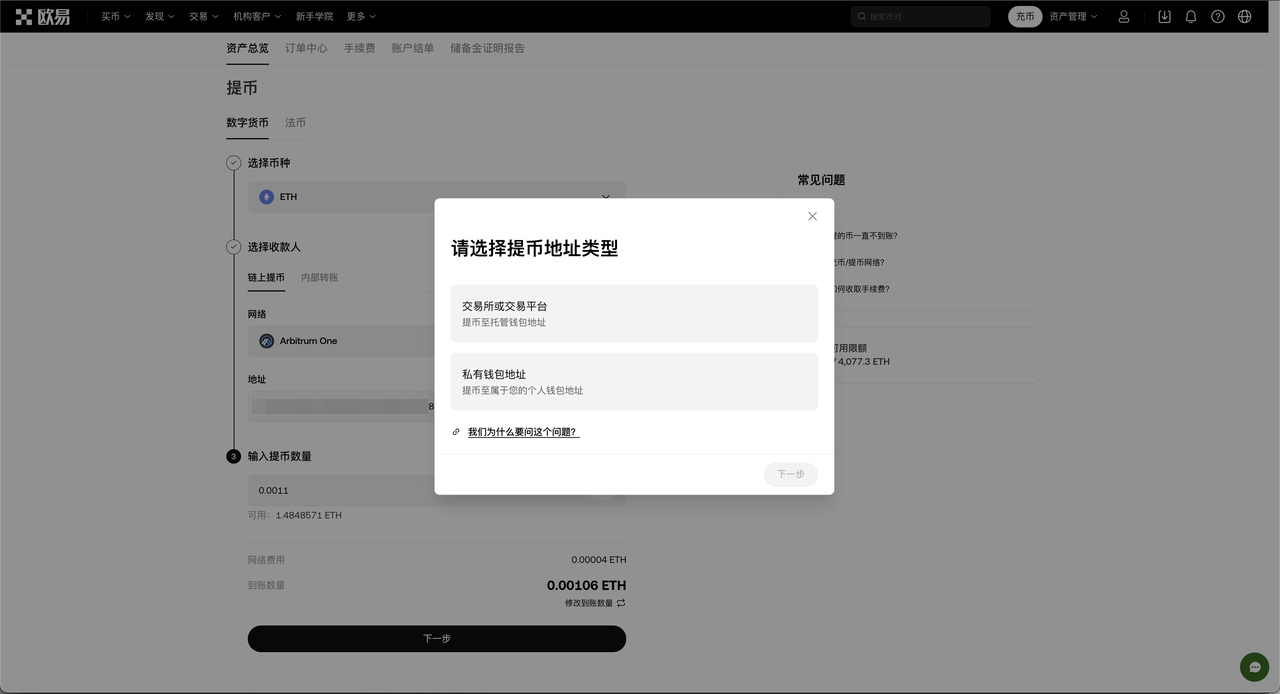The width and height of the screenshot is (1280, 694).
Task: Click the OKX logo in top left
Action: click(x=43, y=15)
